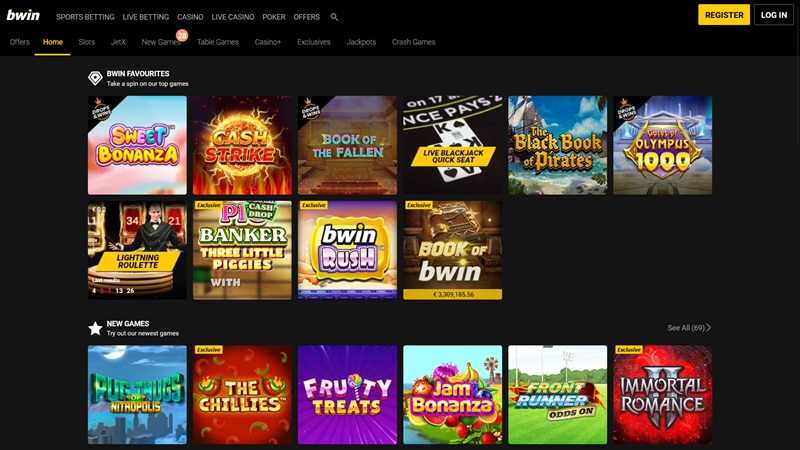Launch Cash Strike game
Screen dimensions: 800x450
(x=242, y=145)
